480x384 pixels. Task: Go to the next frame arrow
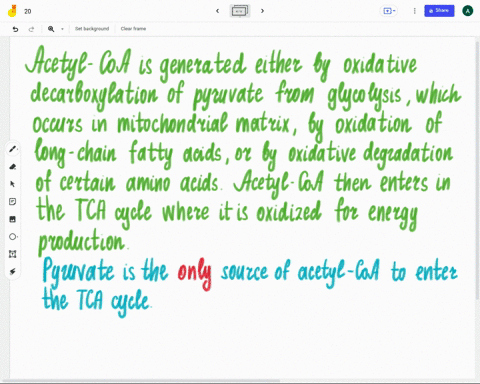coord(262,11)
